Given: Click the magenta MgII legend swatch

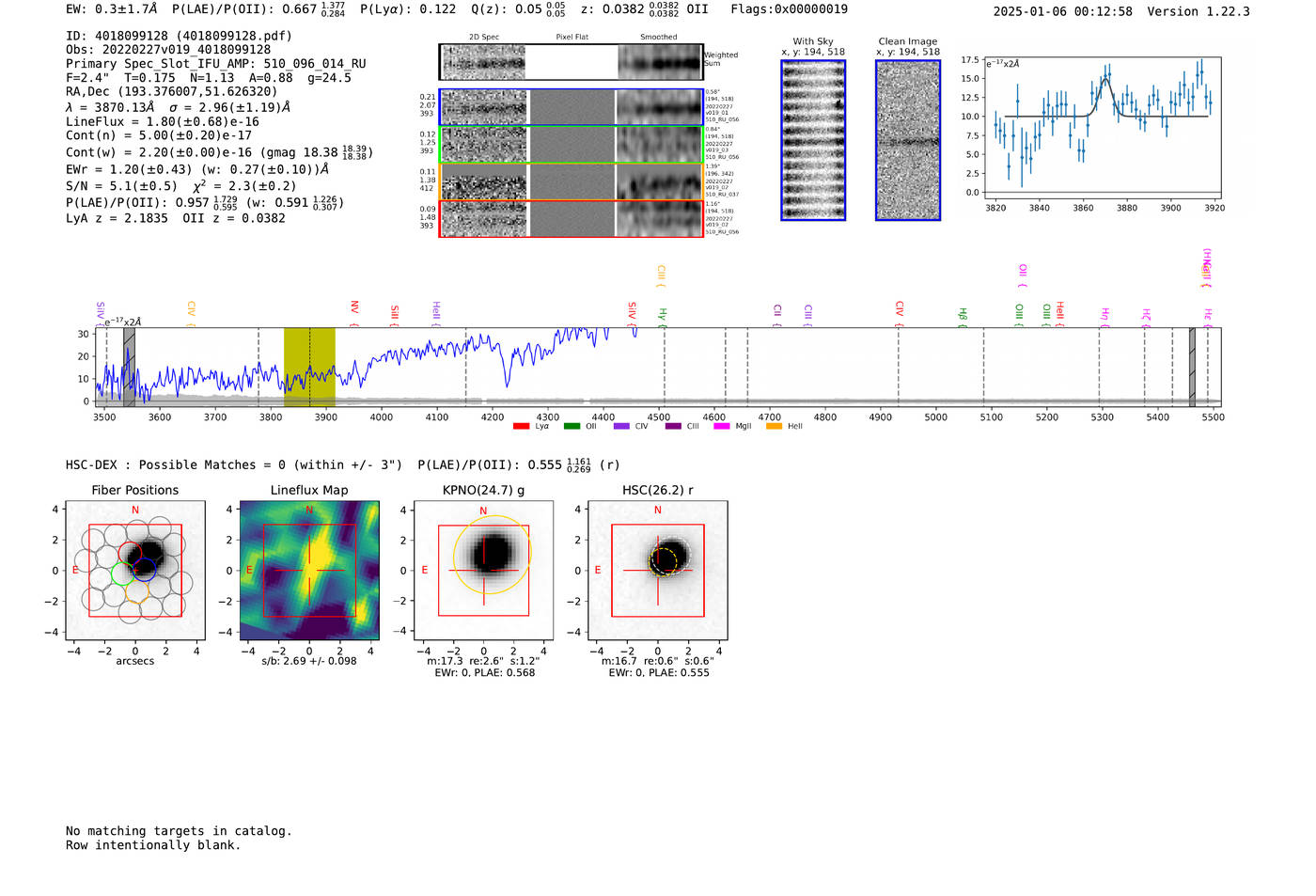Looking at the screenshot, I should click(x=722, y=426).
